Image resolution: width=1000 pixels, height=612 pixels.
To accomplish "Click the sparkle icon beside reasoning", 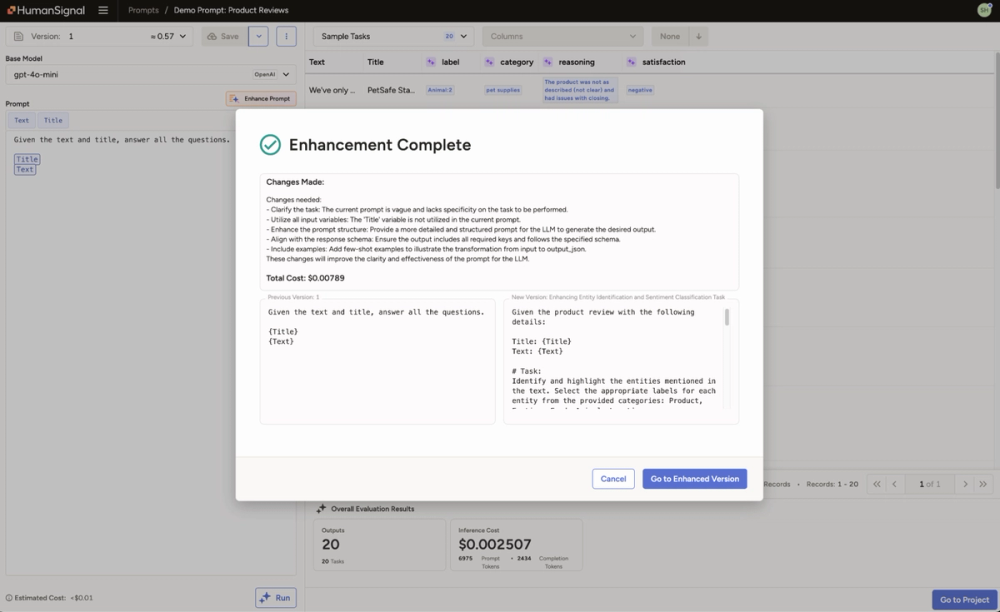I will [x=548, y=62].
